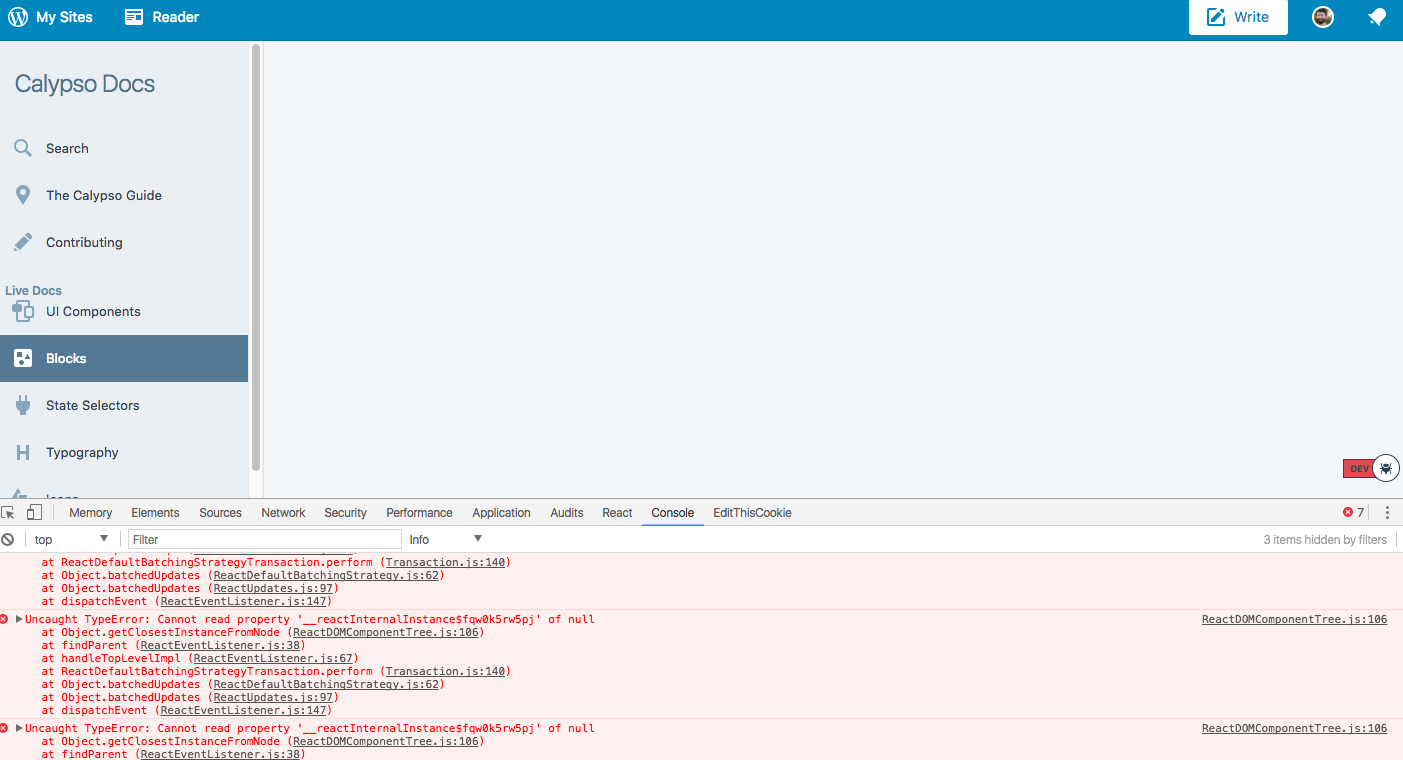Select the Blocks sidebar item
Viewport: 1403px width, 760px height.
tap(124, 358)
